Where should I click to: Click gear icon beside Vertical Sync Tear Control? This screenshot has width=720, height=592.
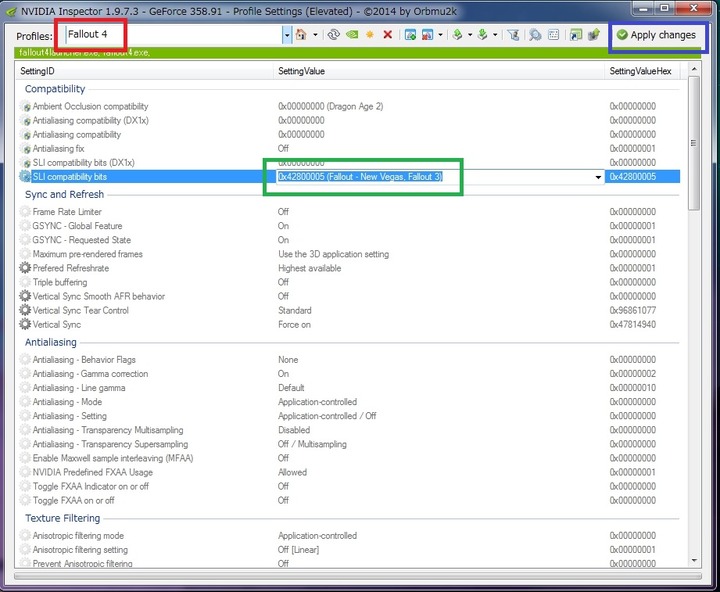pos(25,310)
